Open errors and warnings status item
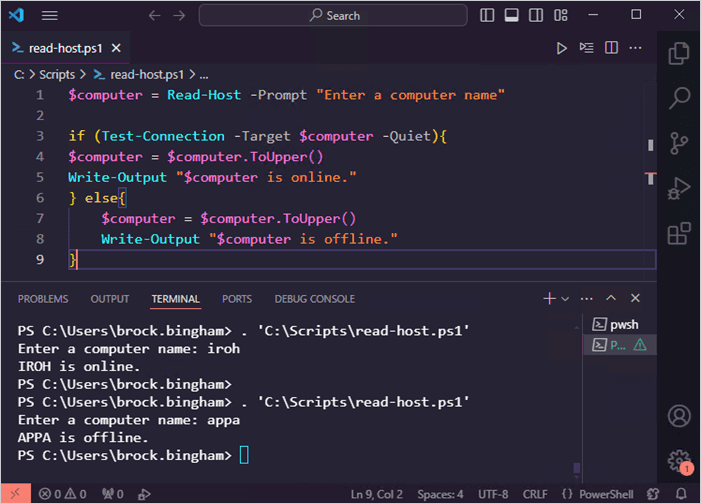The height and width of the screenshot is (504, 701). click(62, 494)
